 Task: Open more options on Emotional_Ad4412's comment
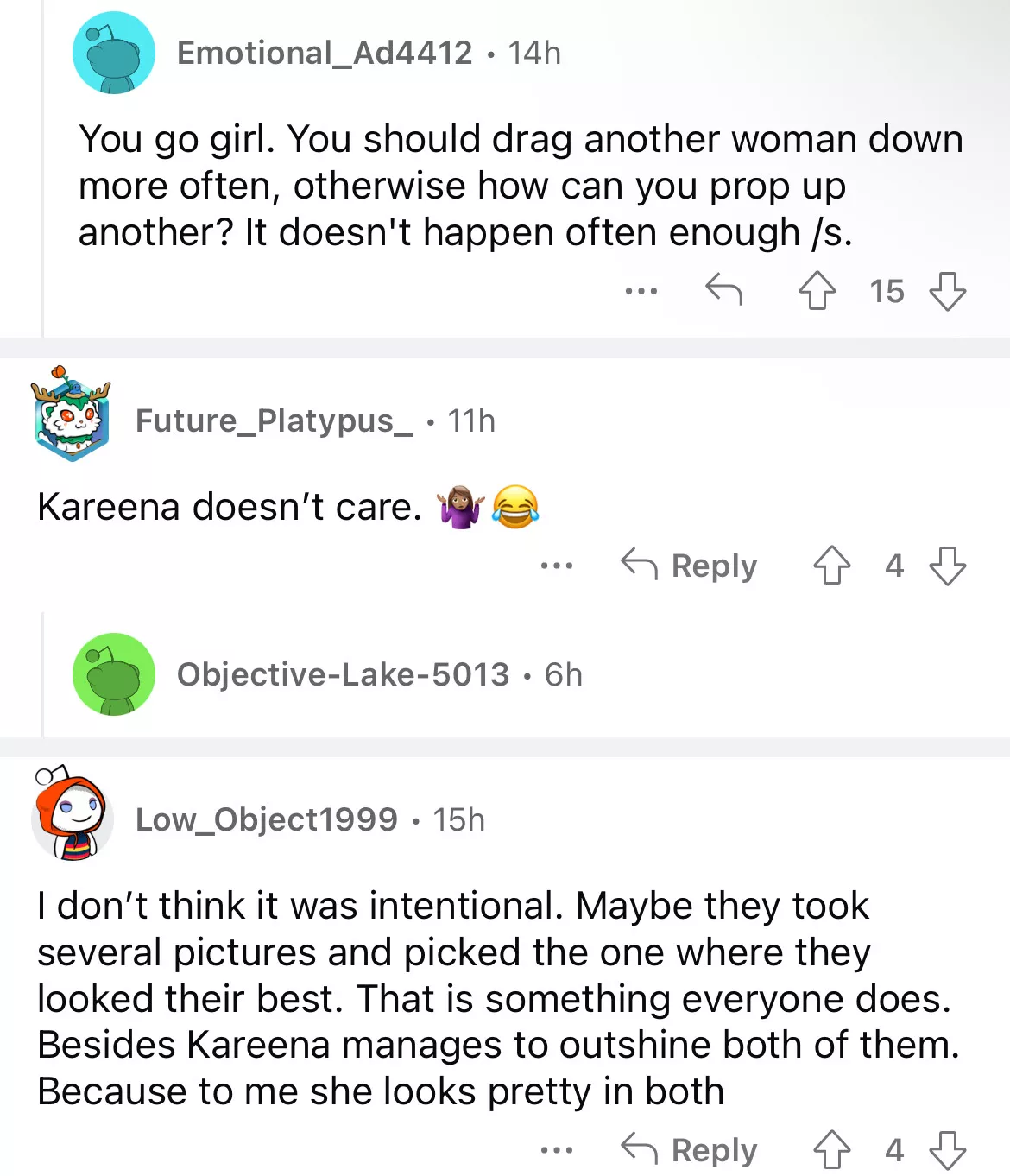pos(641,291)
